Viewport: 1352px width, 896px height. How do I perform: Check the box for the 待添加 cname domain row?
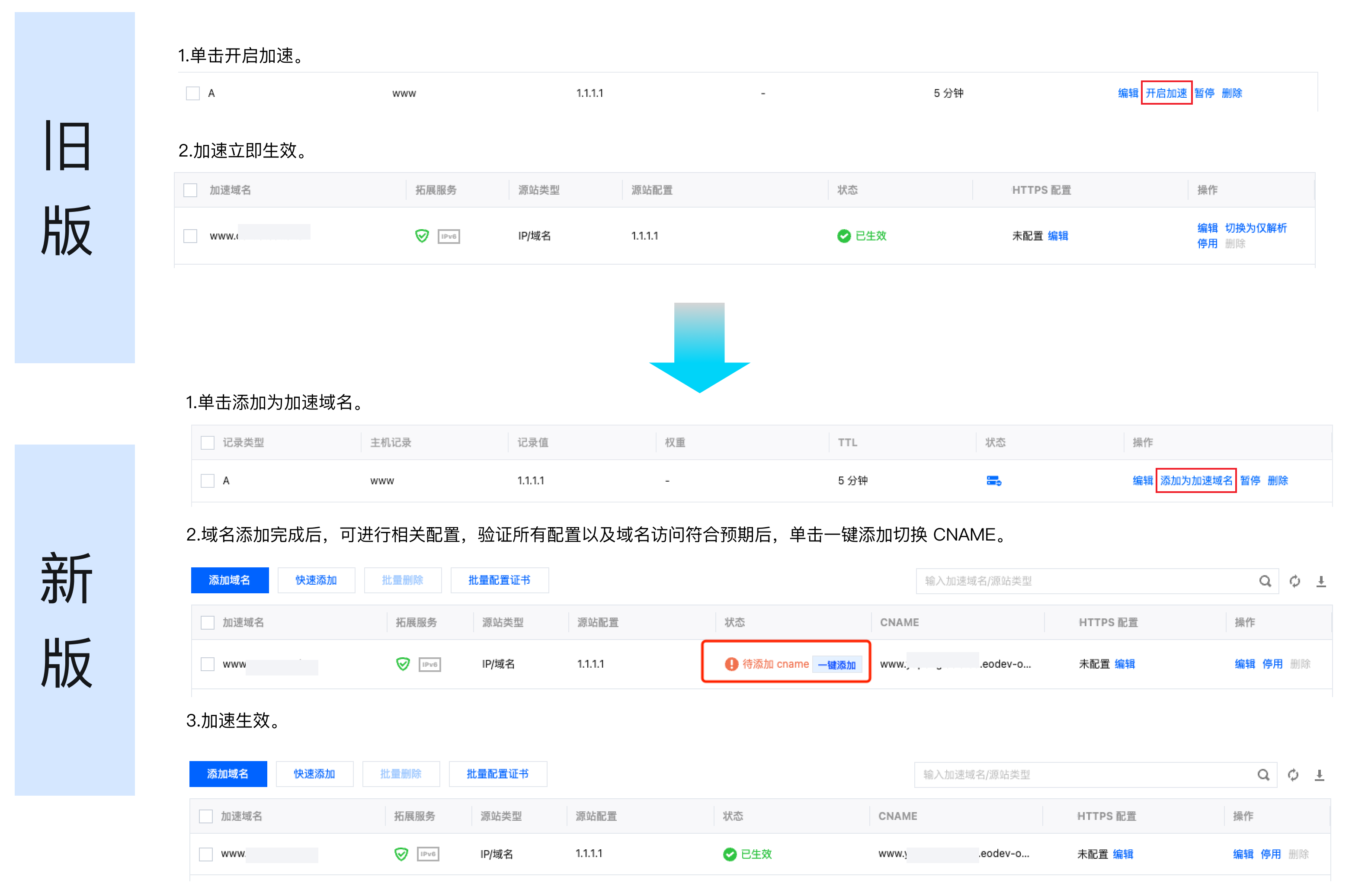pos(208,664)
